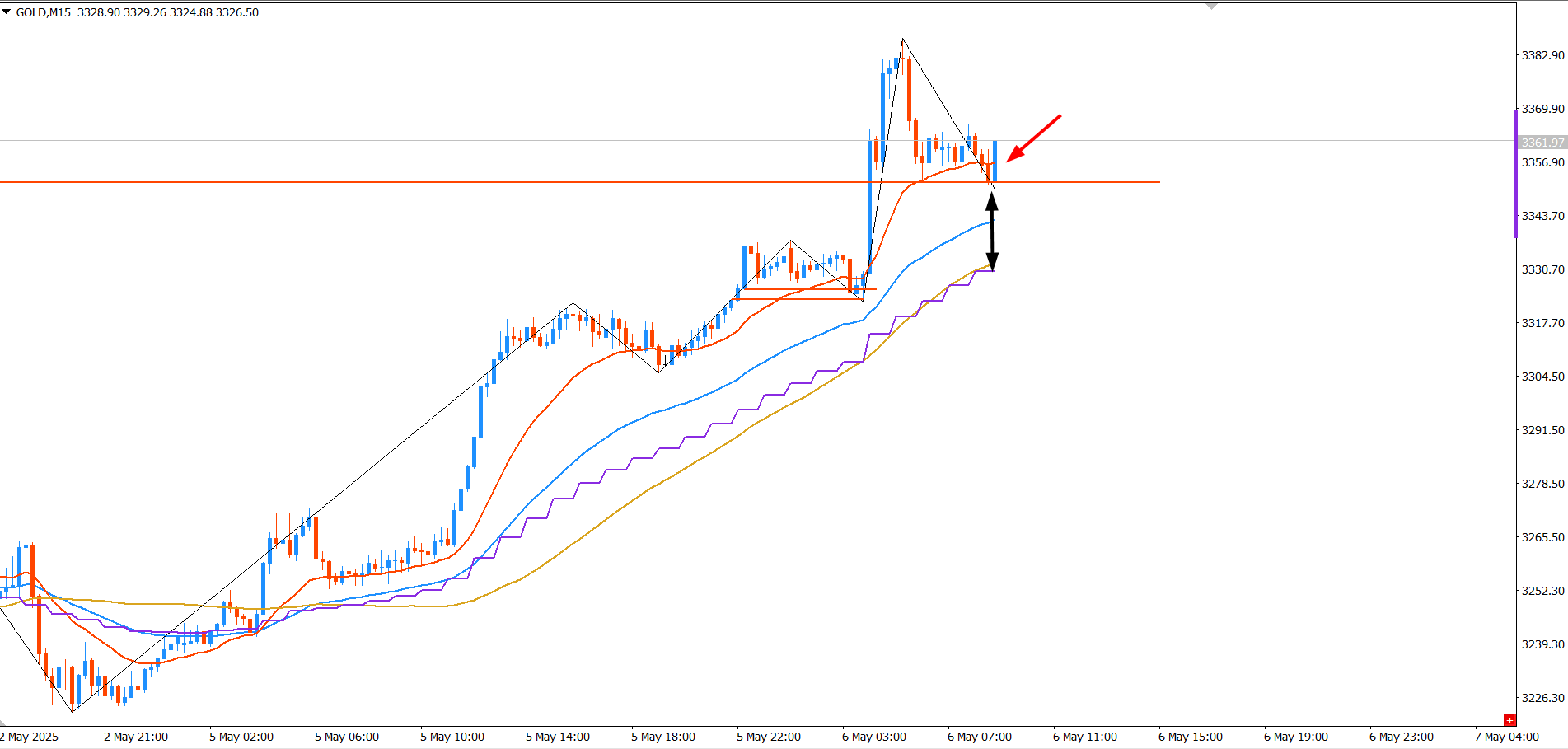This screenshot has height=749, width=1568.
Task: Select the dashed vertical line on chart
Action: [x=995, y=363]
